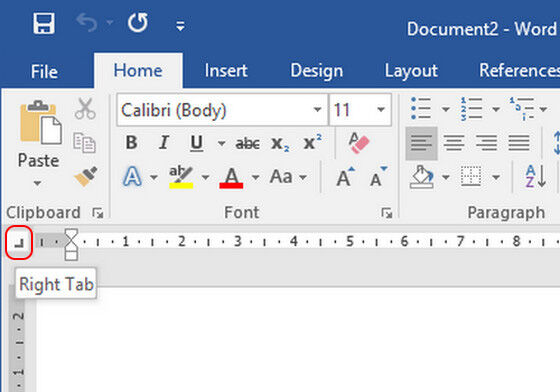
Task: Toggle Bold formatting
Action: [x=131, y=143]
